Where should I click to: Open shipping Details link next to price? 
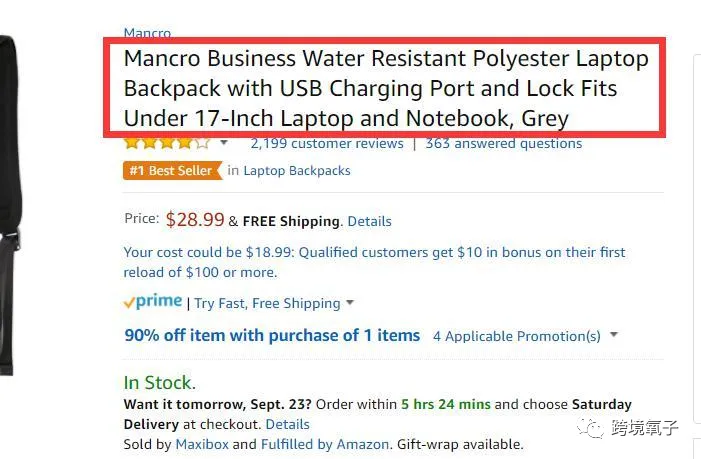369,221
